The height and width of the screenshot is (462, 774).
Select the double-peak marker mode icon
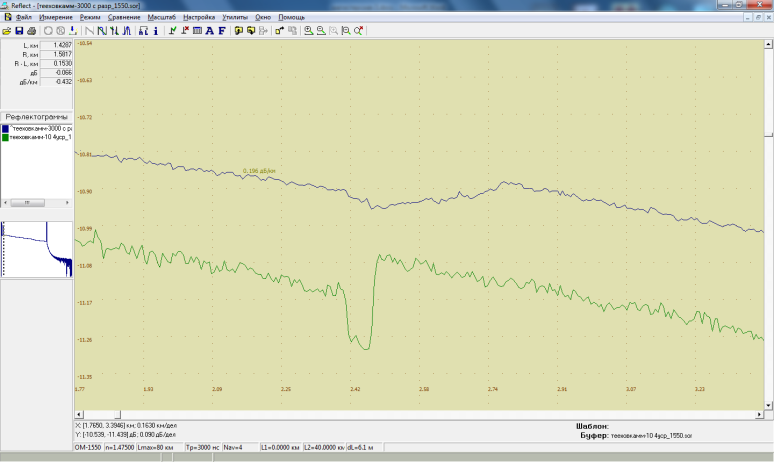point(126,31)
